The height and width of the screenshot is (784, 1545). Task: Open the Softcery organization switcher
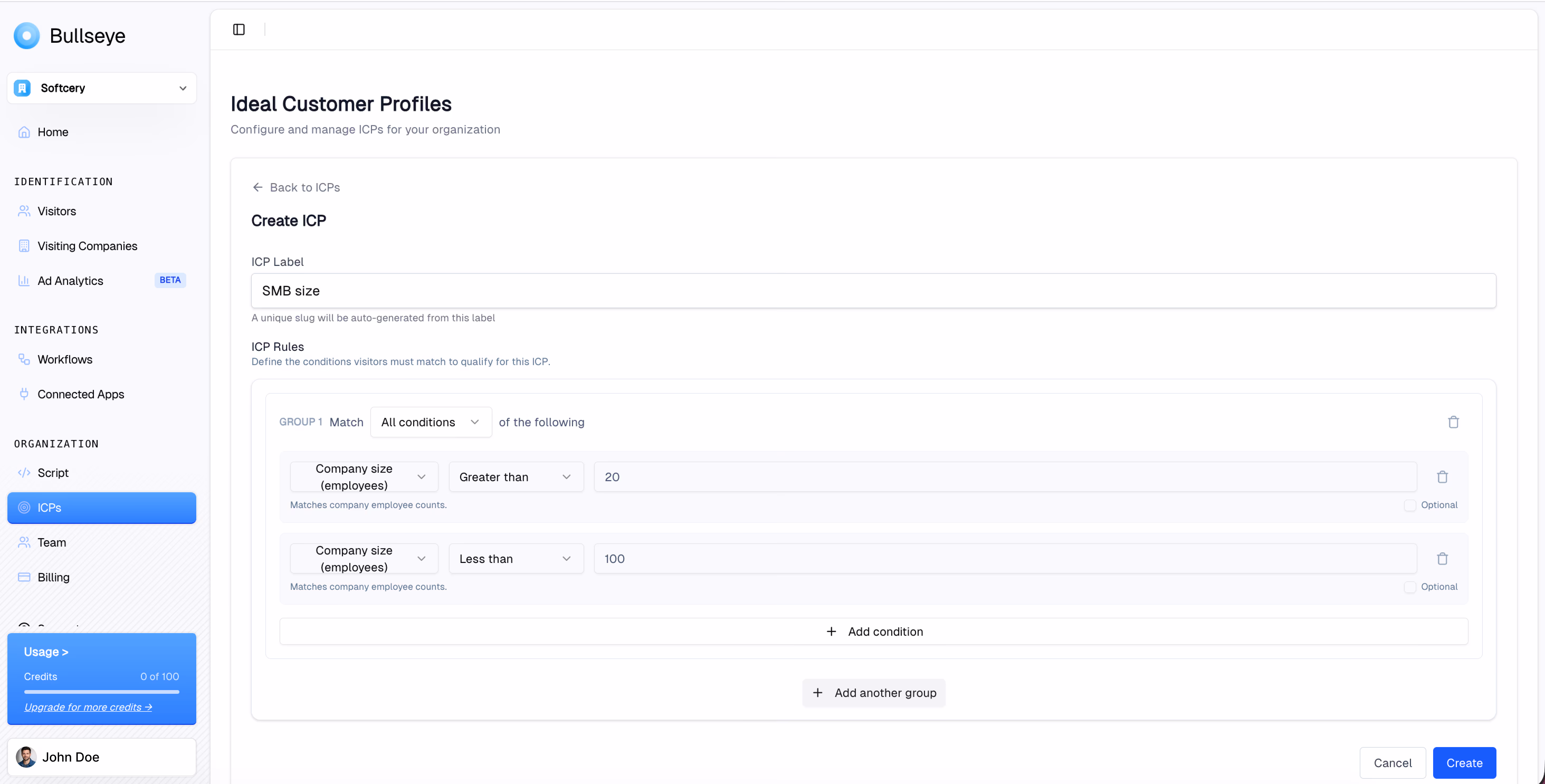tap(101, 88)
